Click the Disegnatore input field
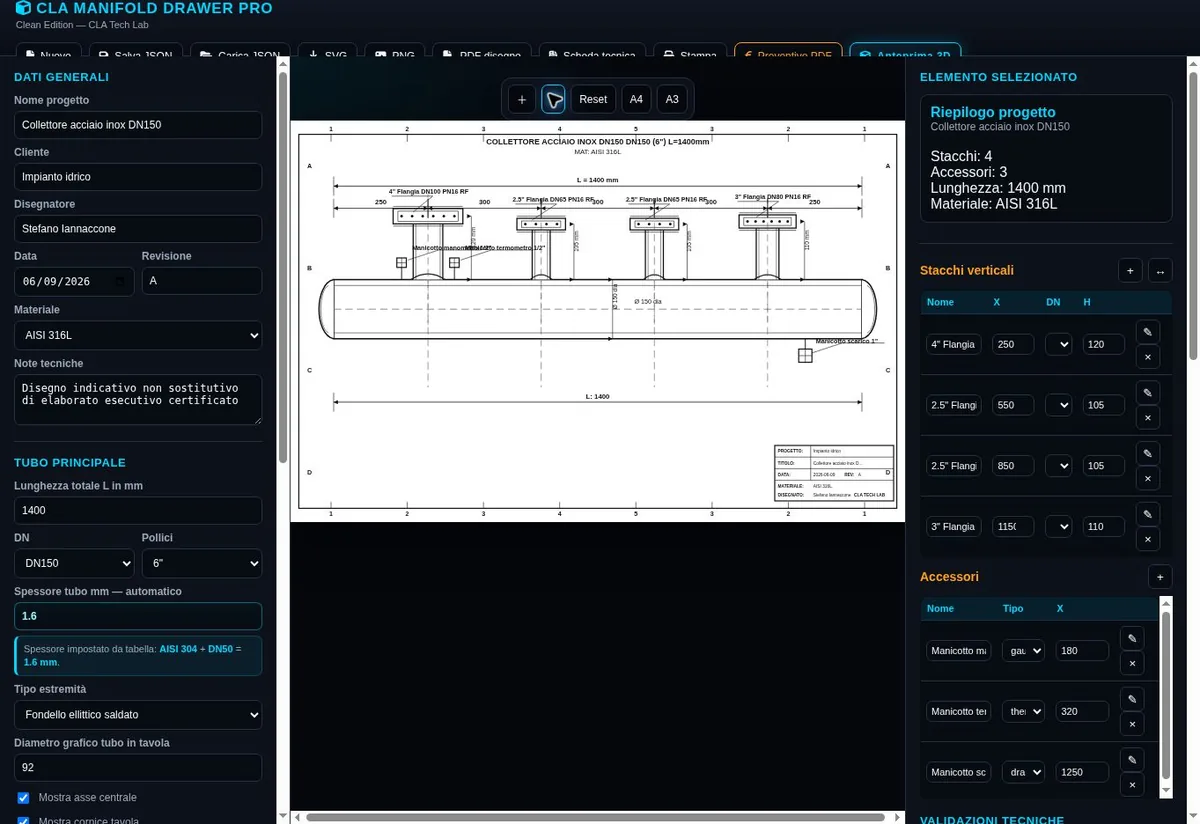The width and height of the screenshot is (1200, 824). [x=138, y=229]
